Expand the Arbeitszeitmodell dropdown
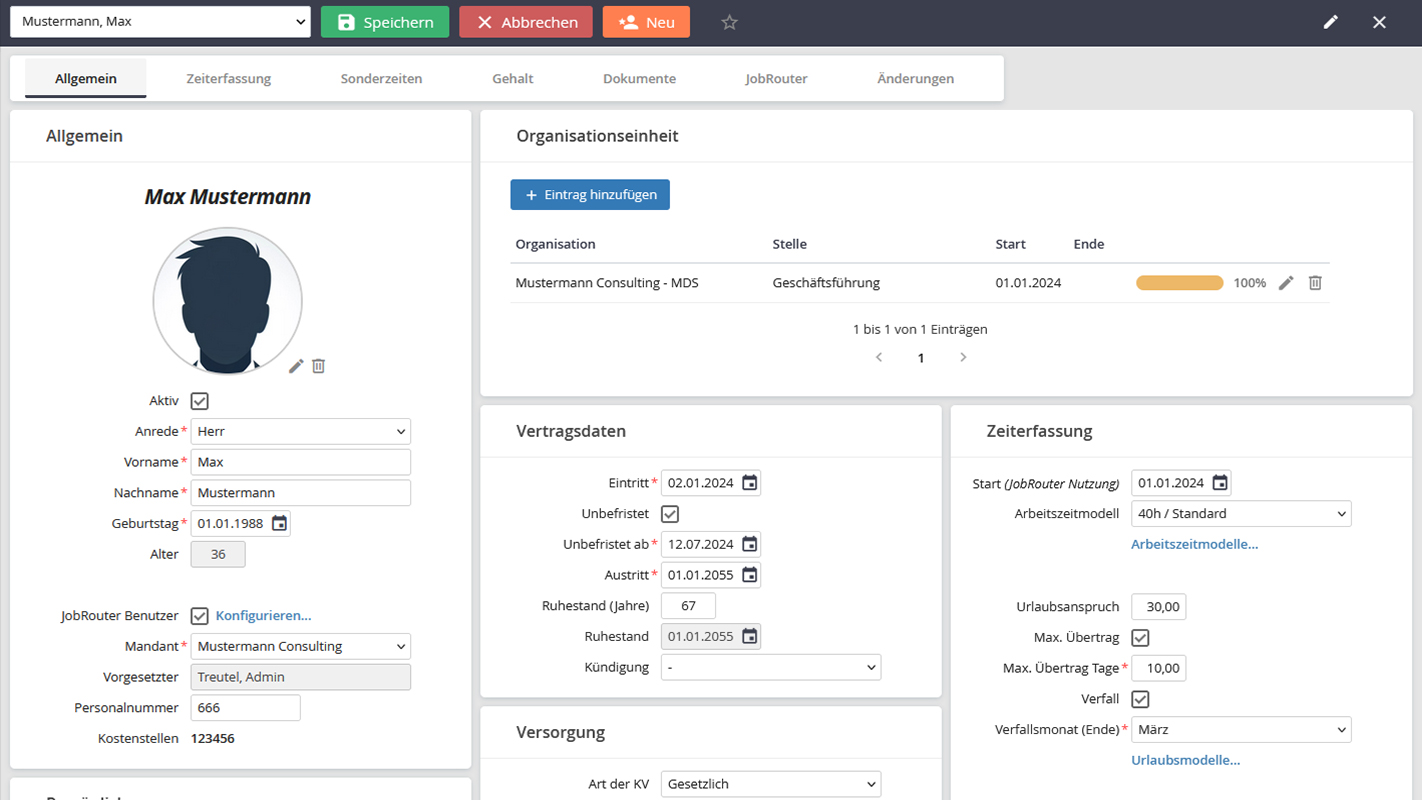1422x800 pixels. tap(1240, 514)
